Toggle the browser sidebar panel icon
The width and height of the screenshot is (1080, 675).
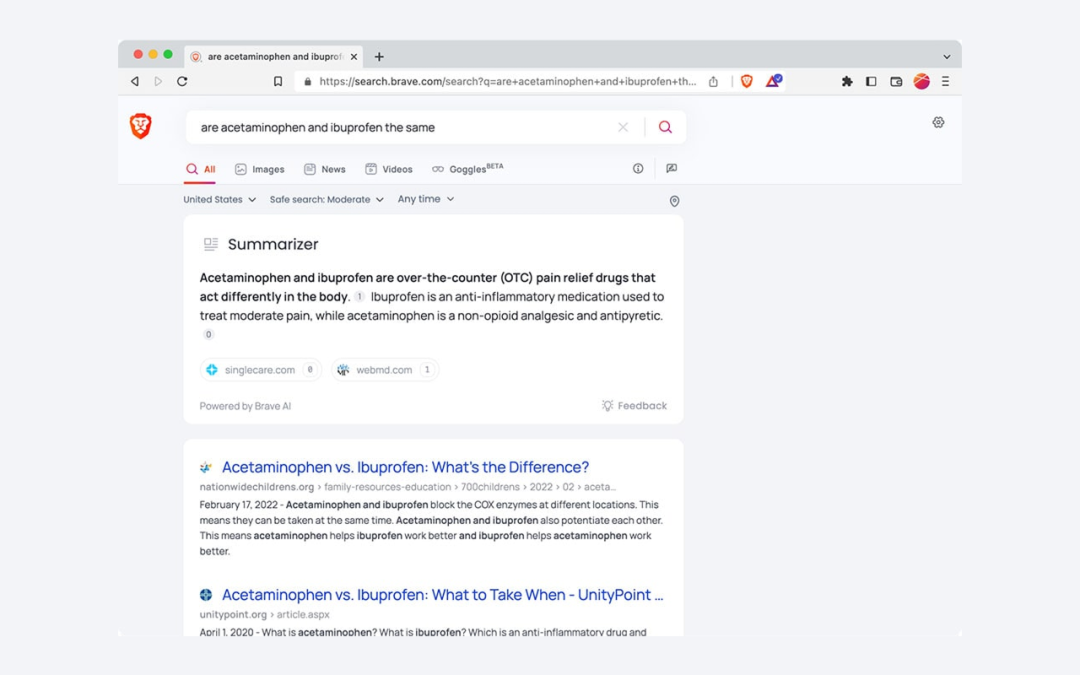[871, 81]
